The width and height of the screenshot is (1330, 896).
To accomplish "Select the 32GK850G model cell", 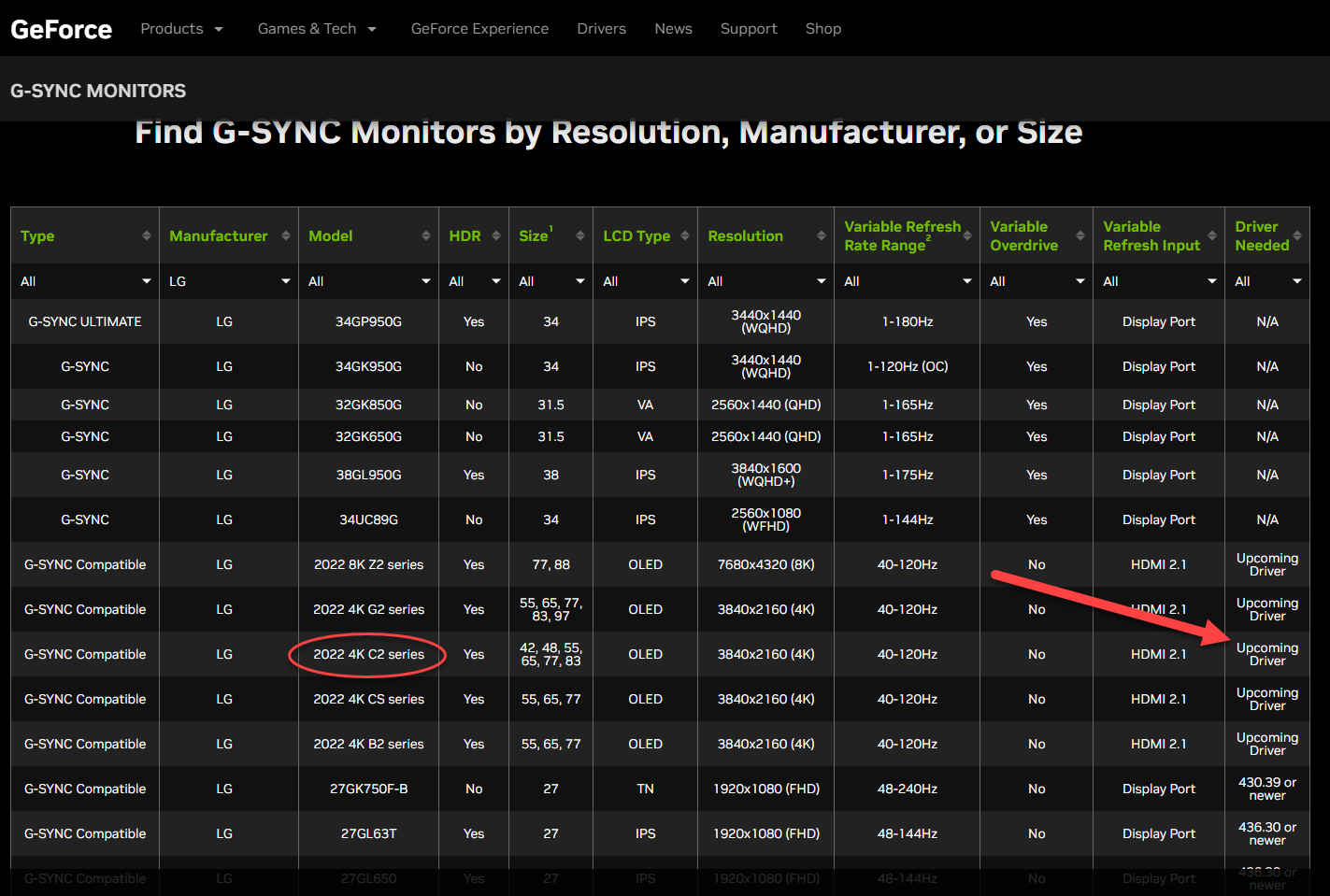I will pyautogui.click(x=369, y=405).
